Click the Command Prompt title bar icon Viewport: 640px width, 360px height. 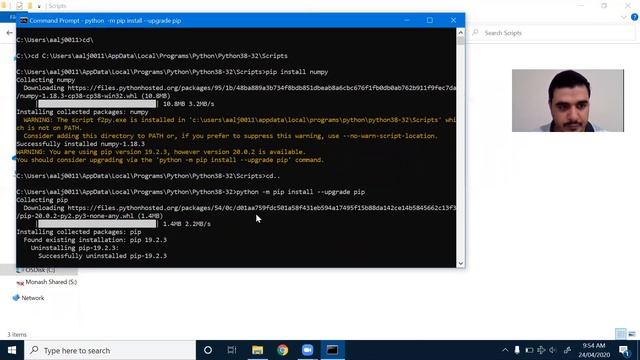click(x=24, y=20)
